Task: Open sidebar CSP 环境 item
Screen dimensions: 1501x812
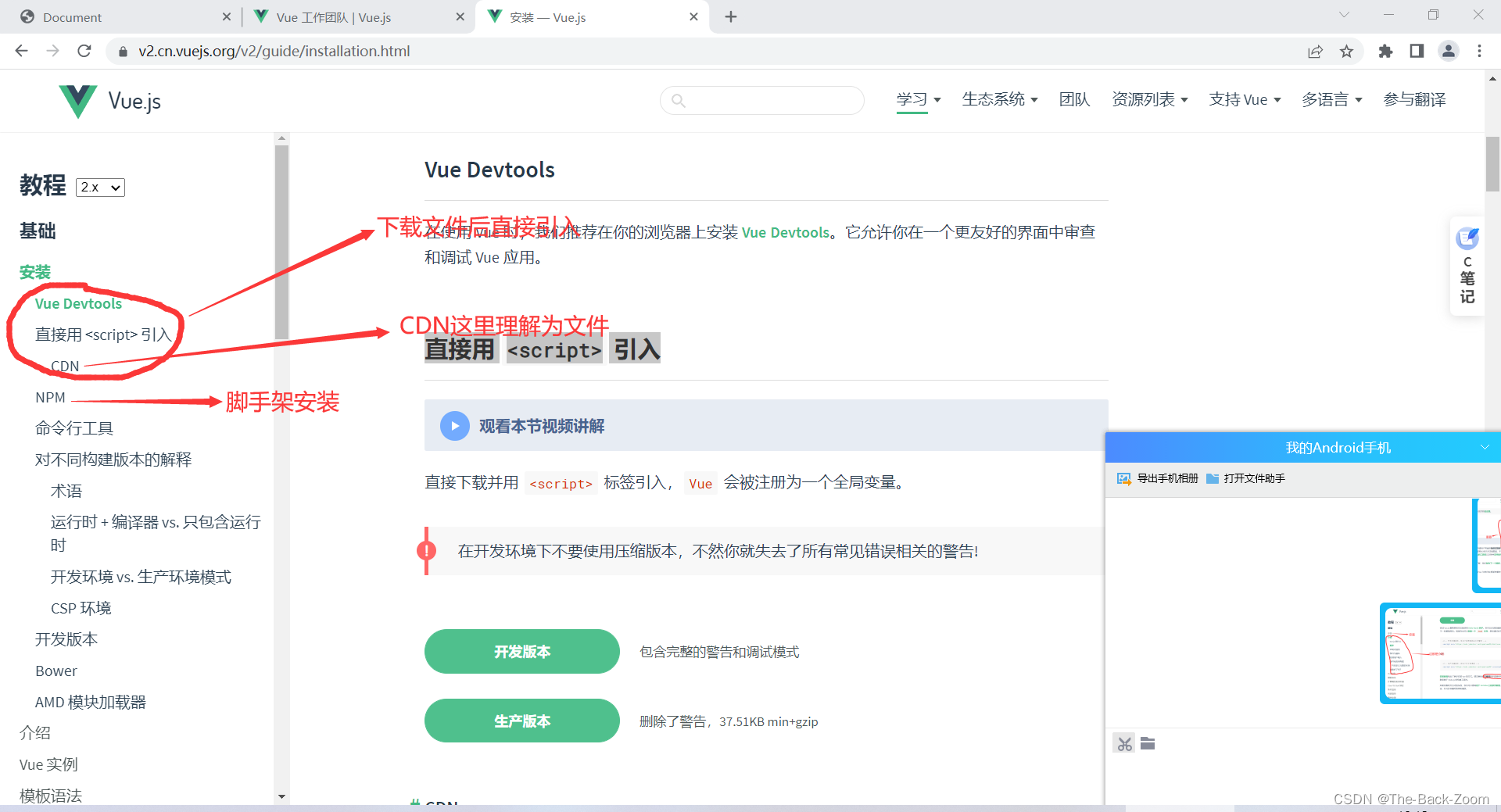Action: pyautogui.click(x=81, y=608)
